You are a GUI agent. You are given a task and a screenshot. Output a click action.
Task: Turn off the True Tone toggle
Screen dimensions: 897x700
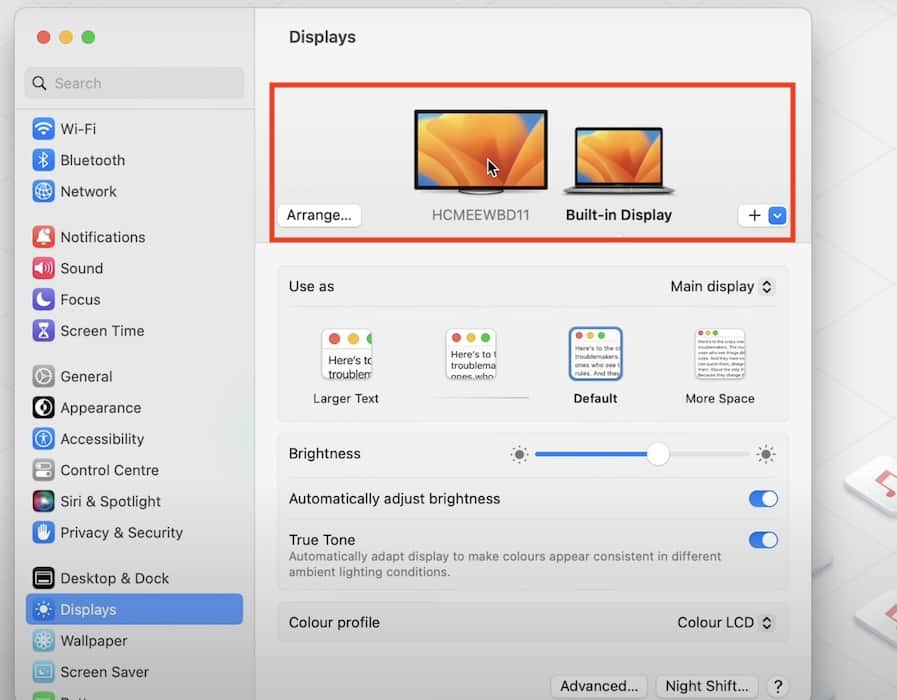[x=763, y=540]
